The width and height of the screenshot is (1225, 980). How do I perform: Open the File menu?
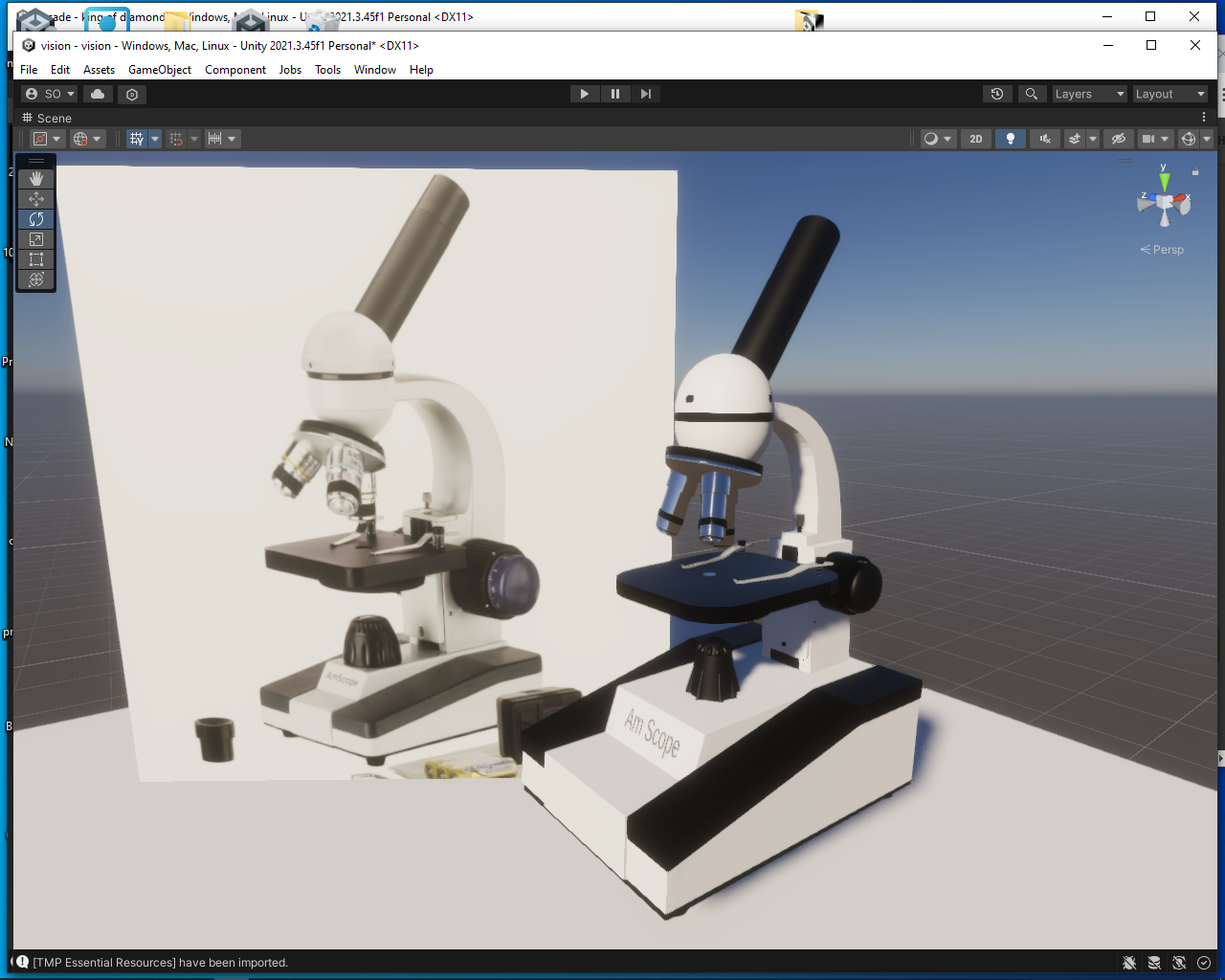(29, 70)
